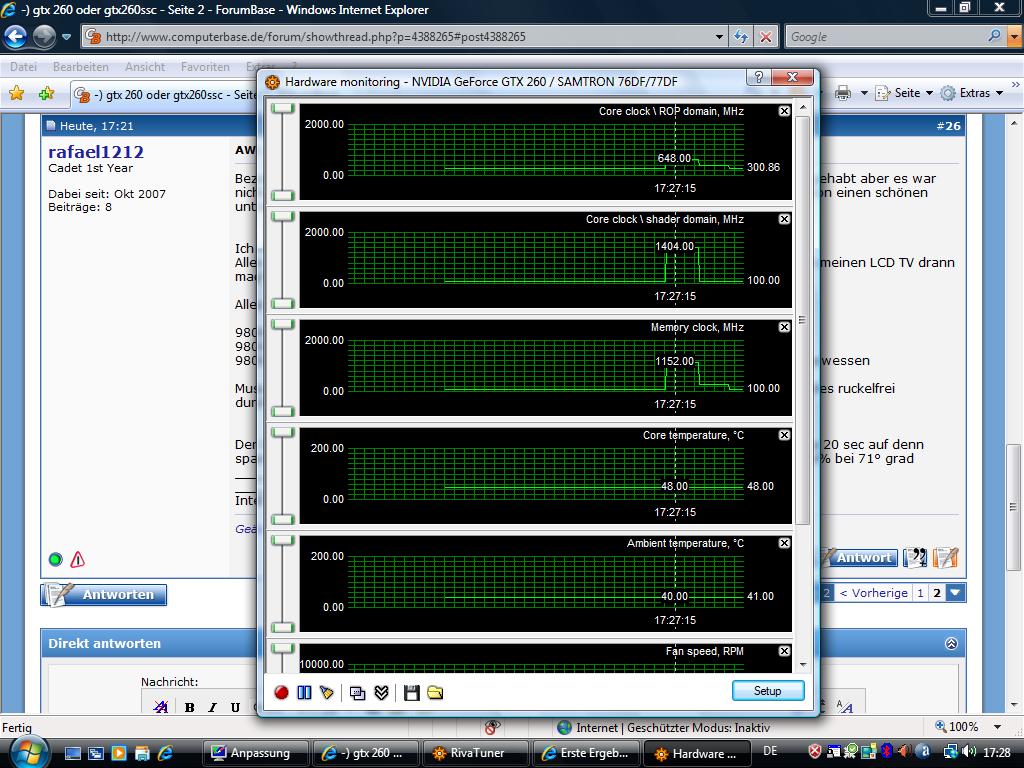The height and width of the screenshot is (768, 1024).
Task: Click the Antwort quote-reply button on post
Action: [x=857, y=557]
